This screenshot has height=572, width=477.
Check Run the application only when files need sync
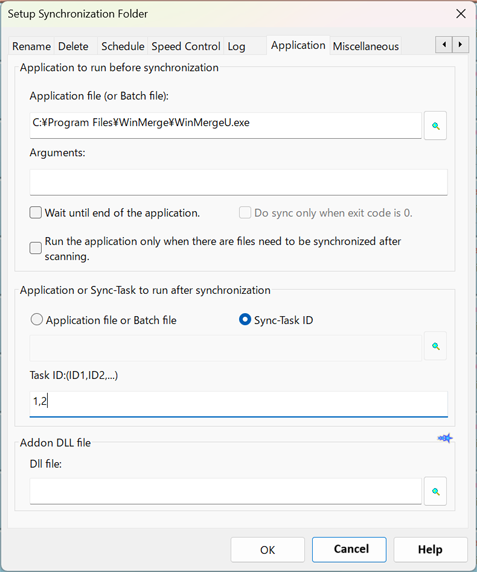35,248
